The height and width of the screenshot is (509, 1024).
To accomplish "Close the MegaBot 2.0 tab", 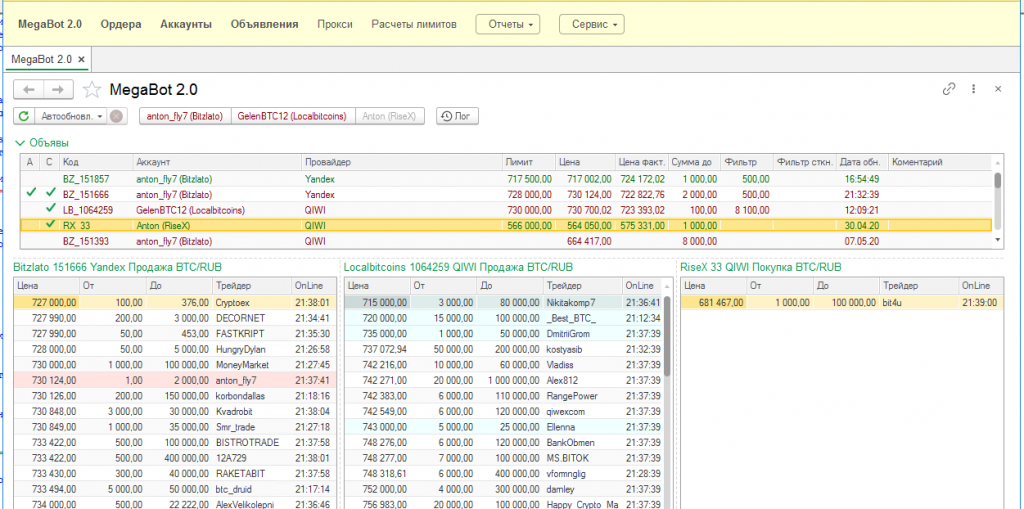I will (82, 59).
